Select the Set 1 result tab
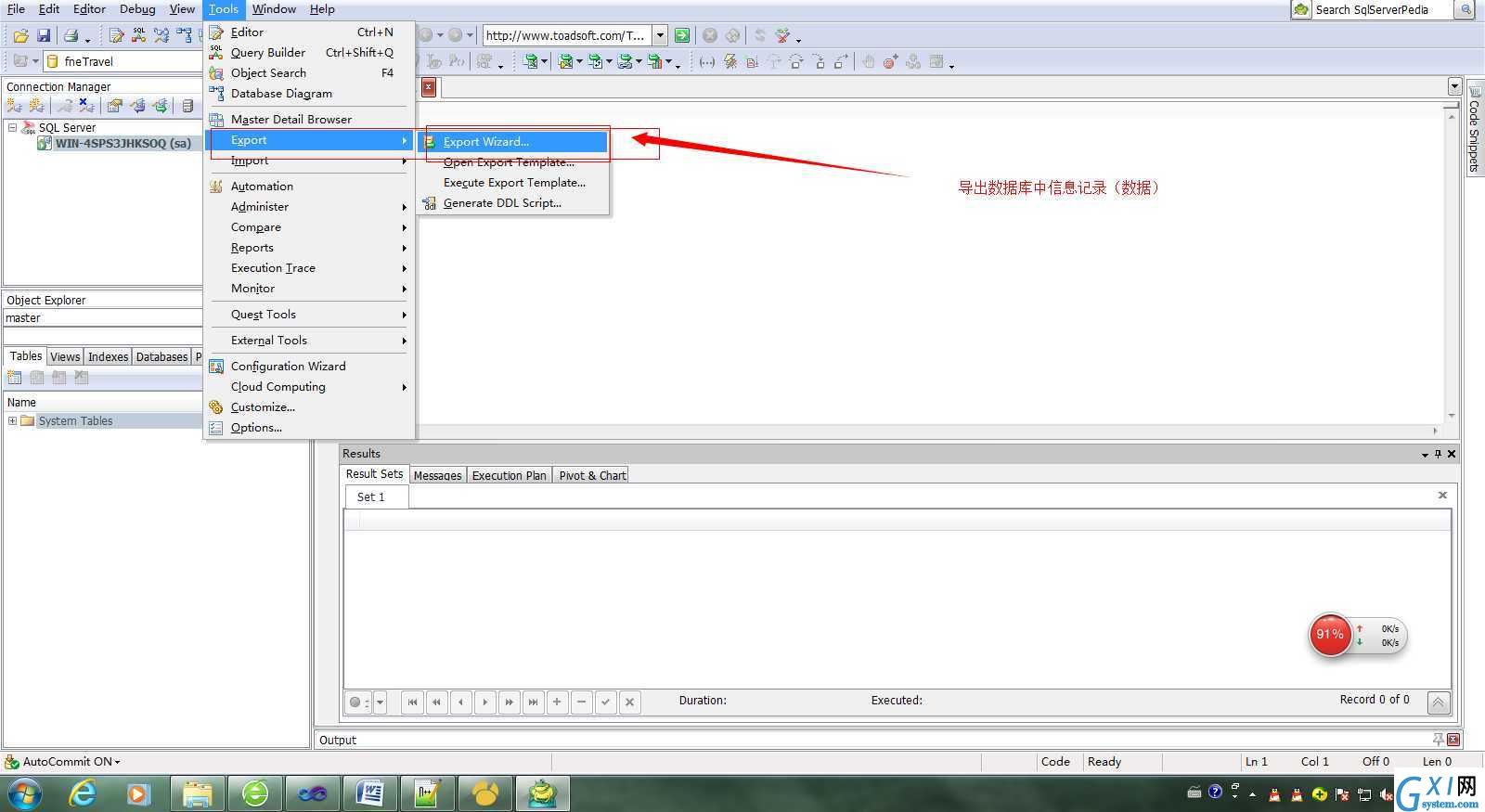This screenshot has width=1485, height=812. click(375, 496)
